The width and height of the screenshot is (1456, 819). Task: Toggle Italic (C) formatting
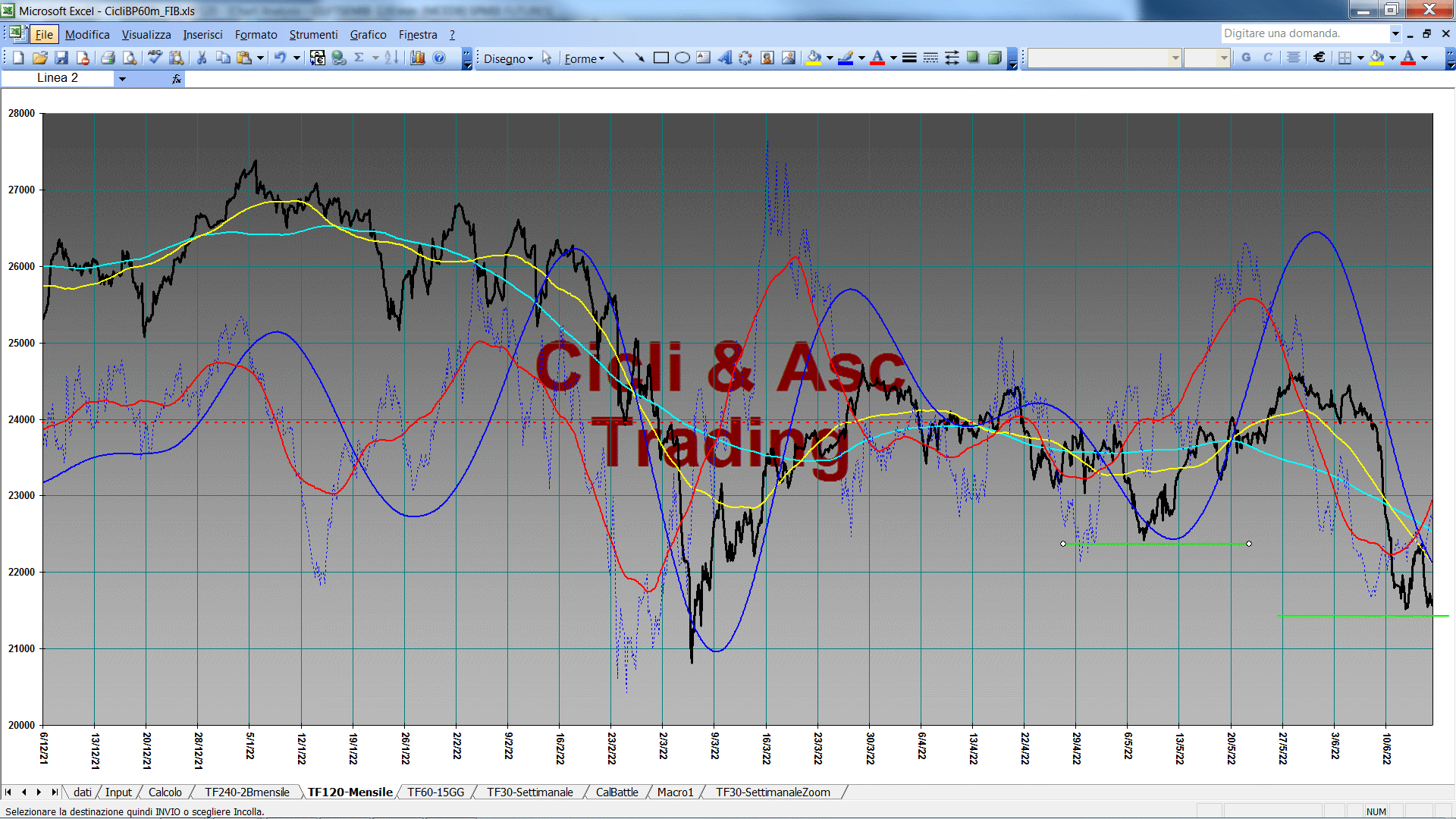coord(1267,58)
